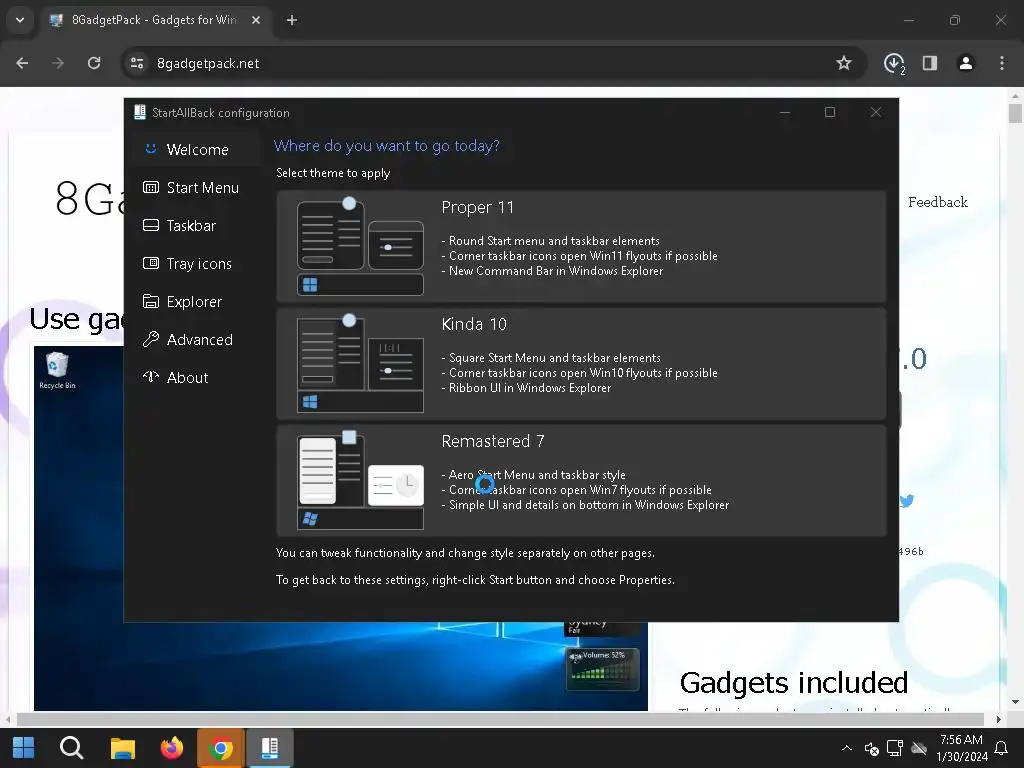Image resolution: width=1024 pixels, height=768 pixels.
Task: Click the Twitter bird icon on webpage
Action: pyautogui.click(x=906, y=501)
